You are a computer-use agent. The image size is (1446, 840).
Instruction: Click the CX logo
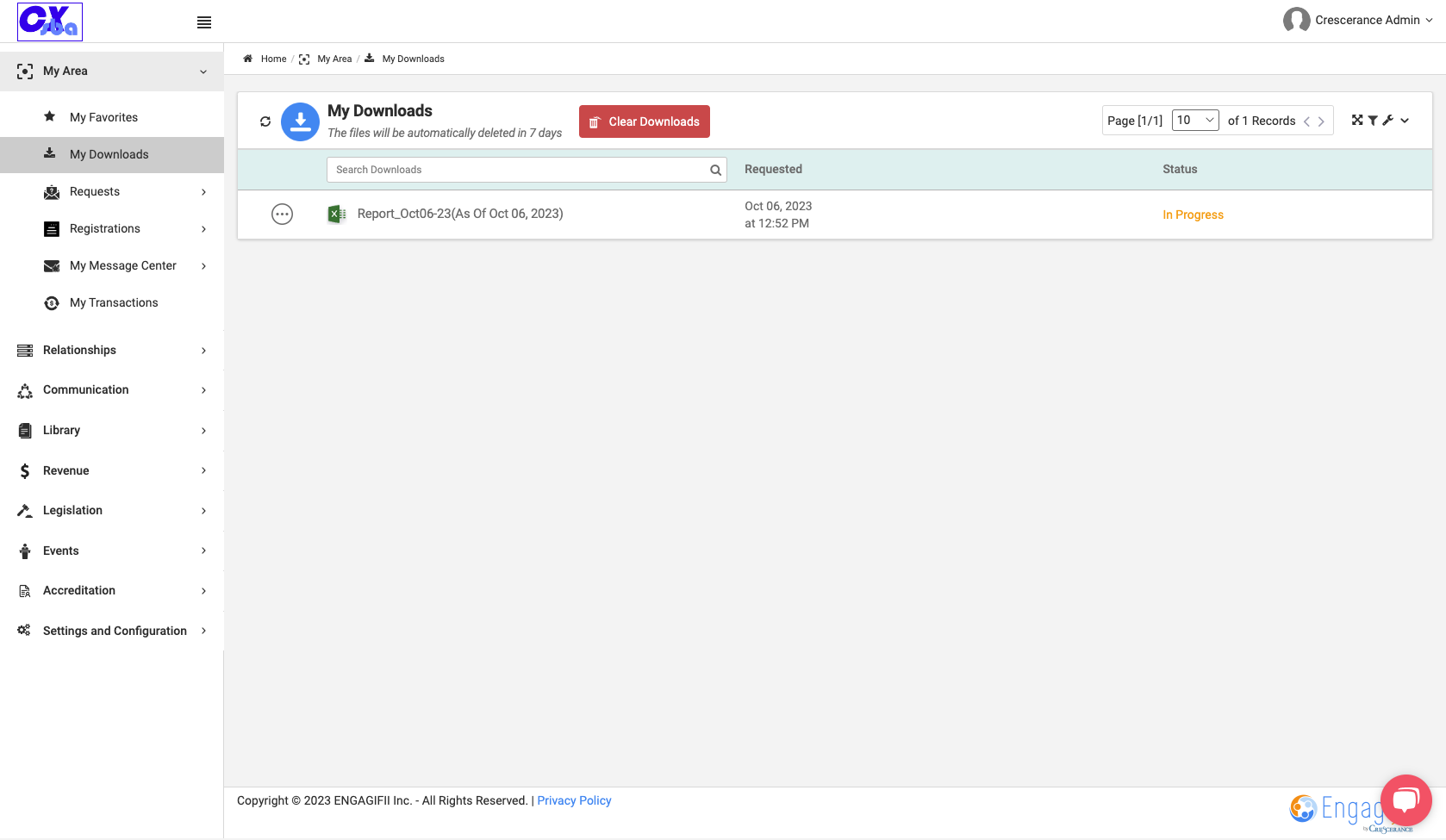click(50, 22)
